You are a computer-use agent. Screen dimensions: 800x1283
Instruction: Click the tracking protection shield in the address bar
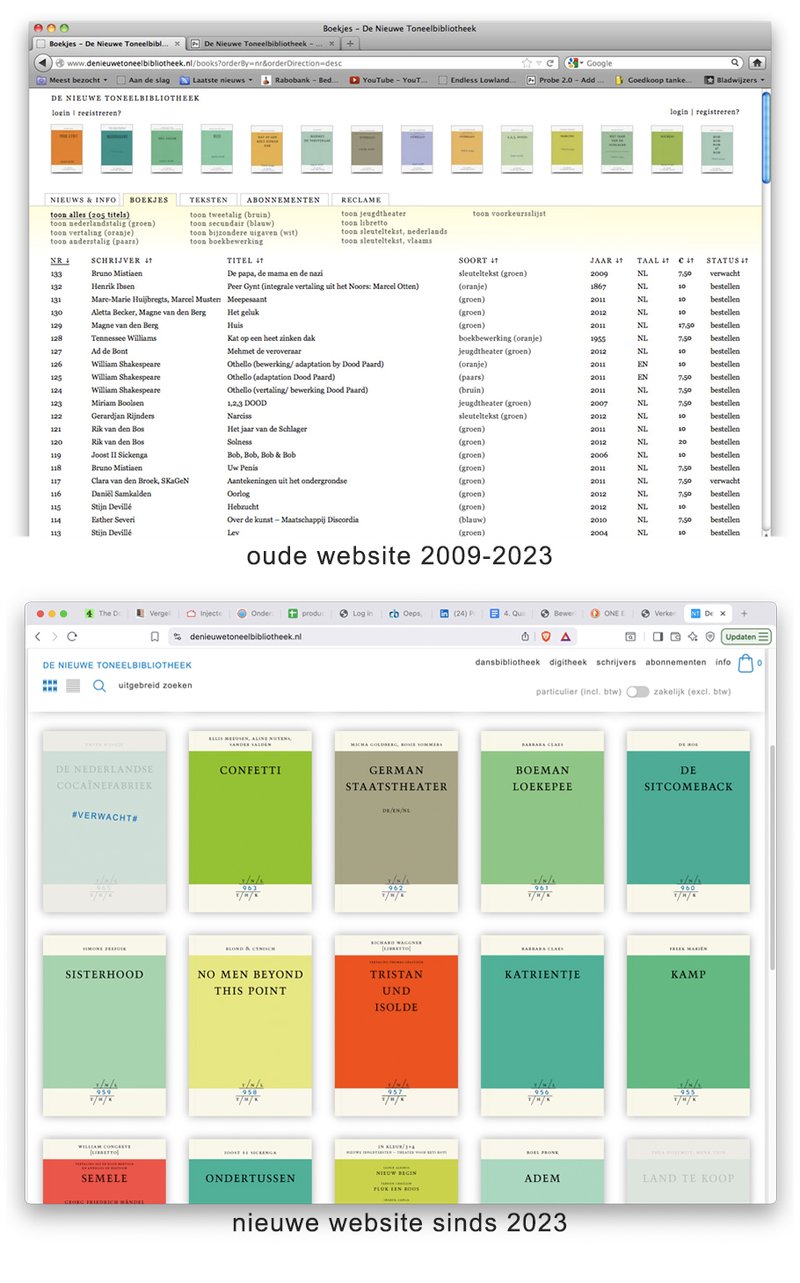click(x=546, y=637)
